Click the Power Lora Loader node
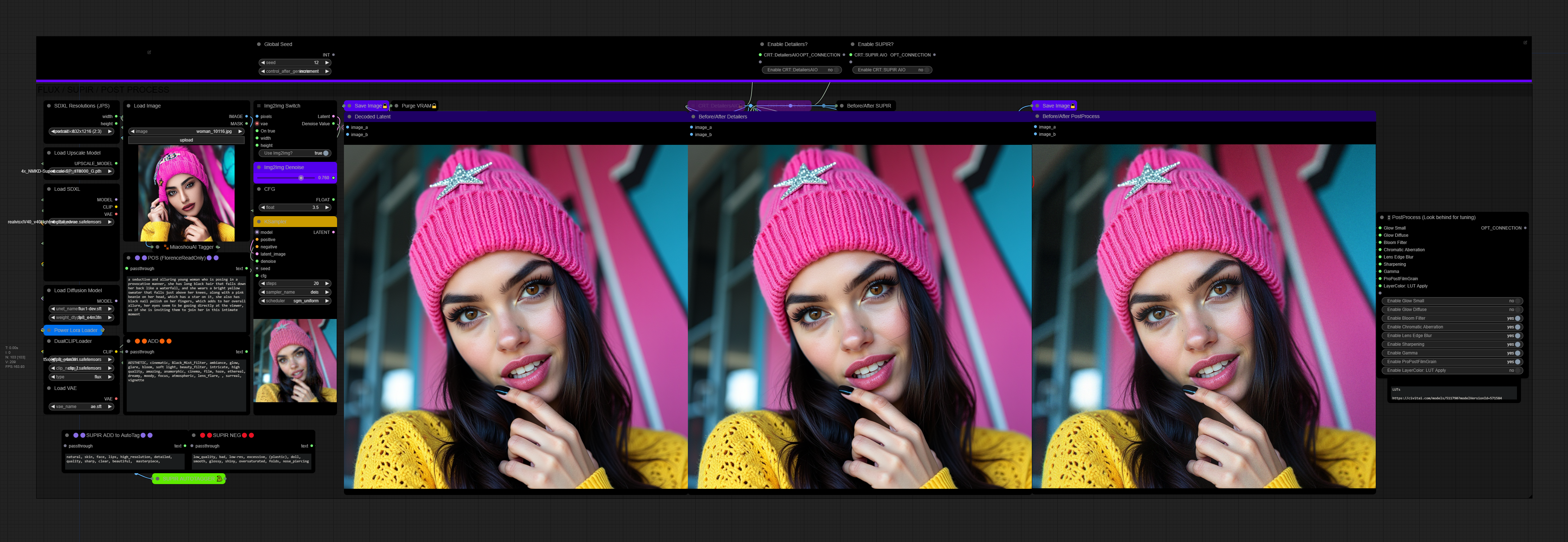Image resolution: width=1568 pixels, height=542 pixels. [73, 330]
